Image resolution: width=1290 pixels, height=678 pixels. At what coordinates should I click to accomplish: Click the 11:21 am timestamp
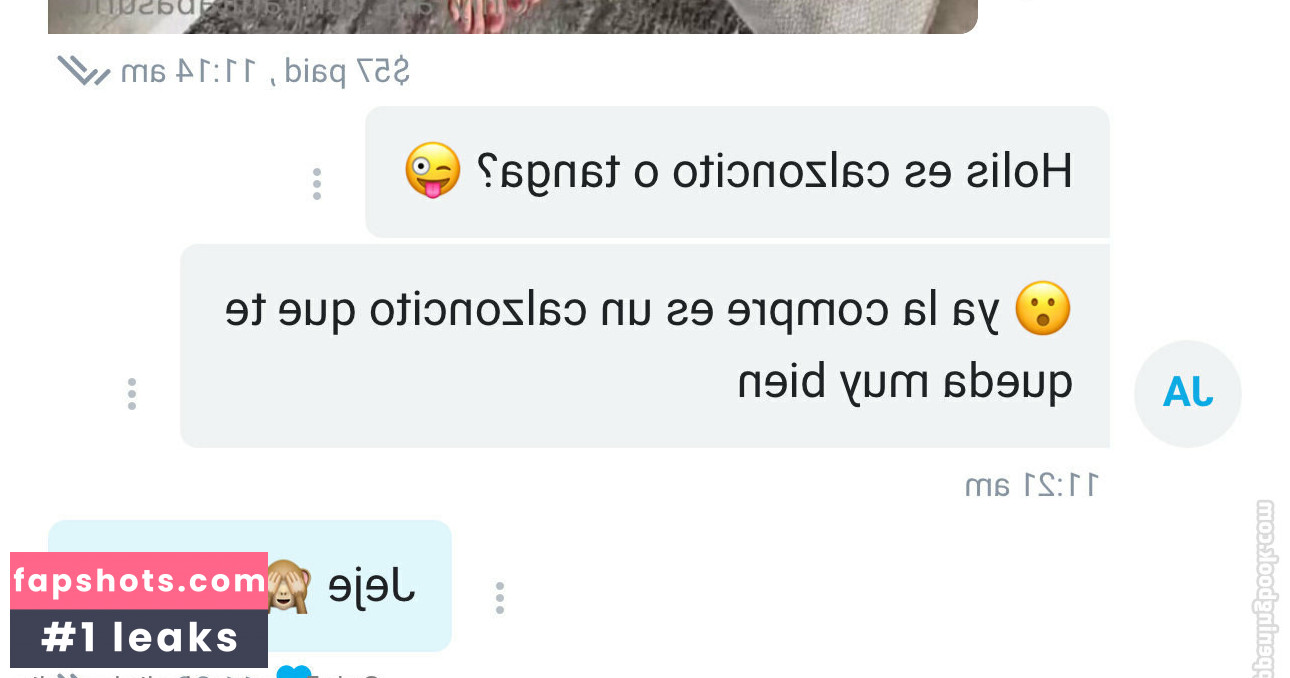pyautogui.click(x=1032, y=485)
